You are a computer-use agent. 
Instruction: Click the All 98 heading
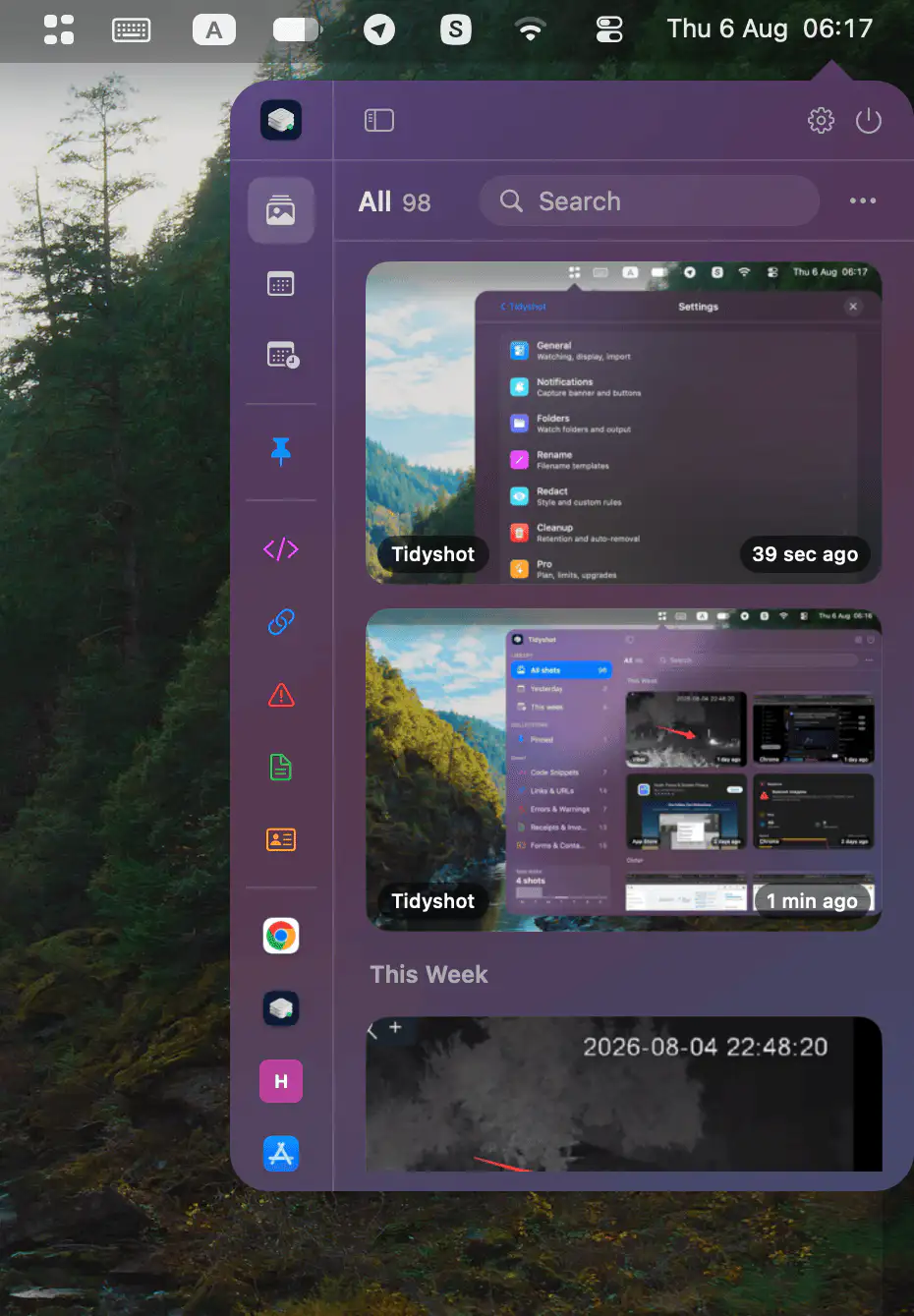(394, 202)
